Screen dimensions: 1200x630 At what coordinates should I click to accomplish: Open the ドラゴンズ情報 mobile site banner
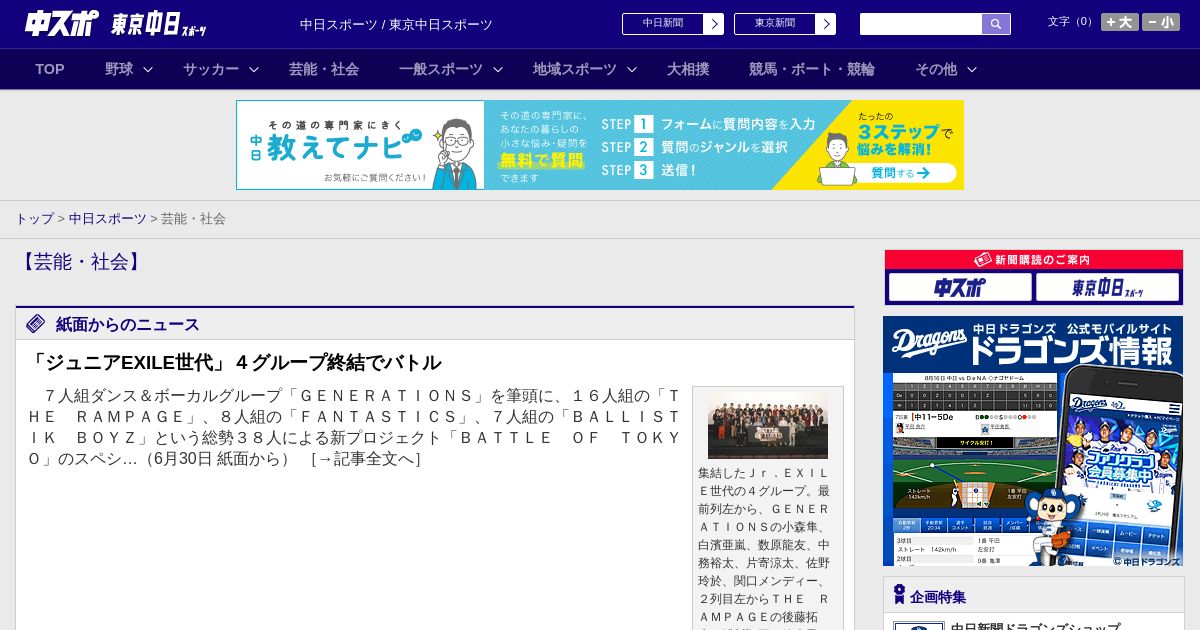click(1033, 441)
